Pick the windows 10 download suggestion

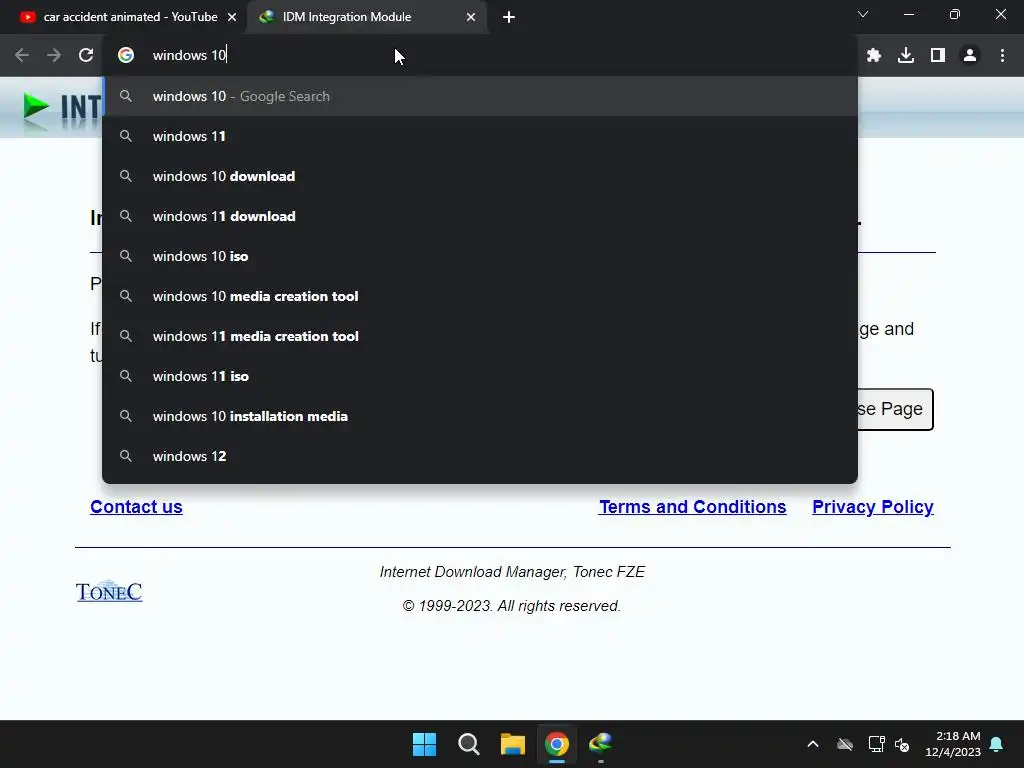[480, 176]
